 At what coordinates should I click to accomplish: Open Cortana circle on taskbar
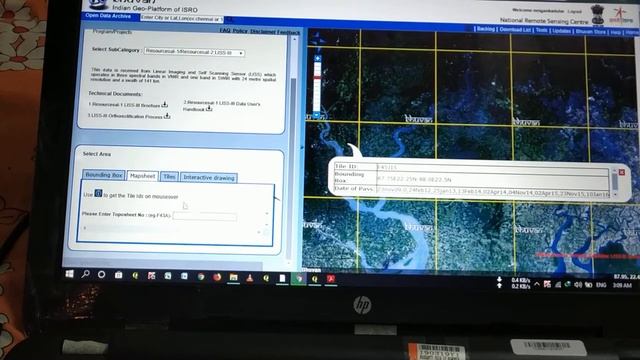[x=101, y=275]
